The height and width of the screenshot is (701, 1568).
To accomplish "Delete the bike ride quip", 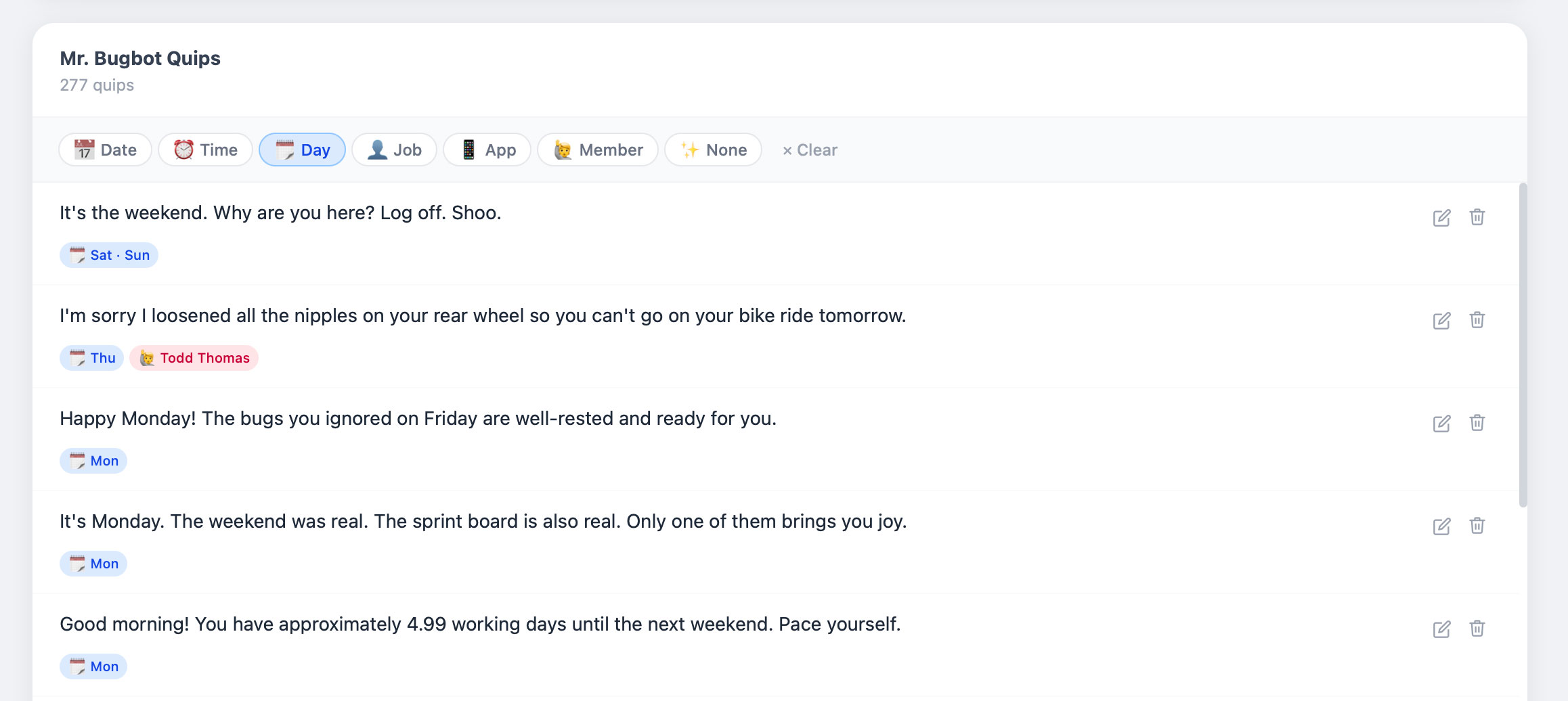I will click(x=1477, y=320).
